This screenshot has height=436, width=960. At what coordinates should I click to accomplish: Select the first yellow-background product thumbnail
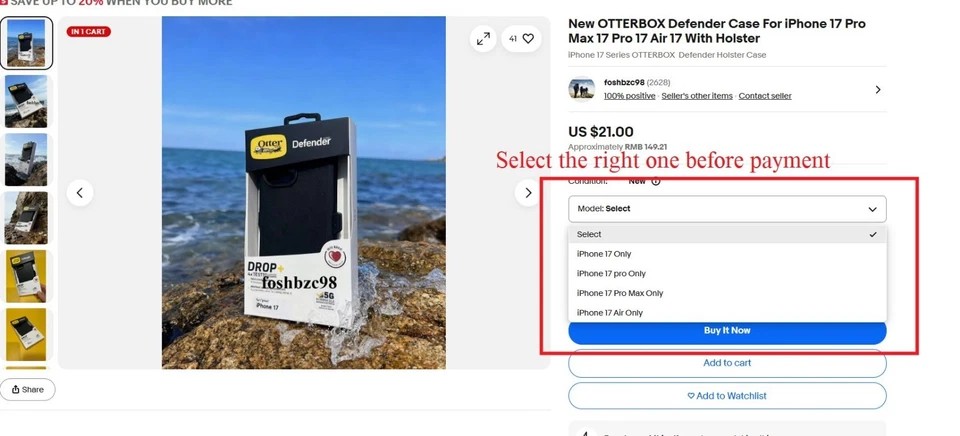click(x=26, y=276)
